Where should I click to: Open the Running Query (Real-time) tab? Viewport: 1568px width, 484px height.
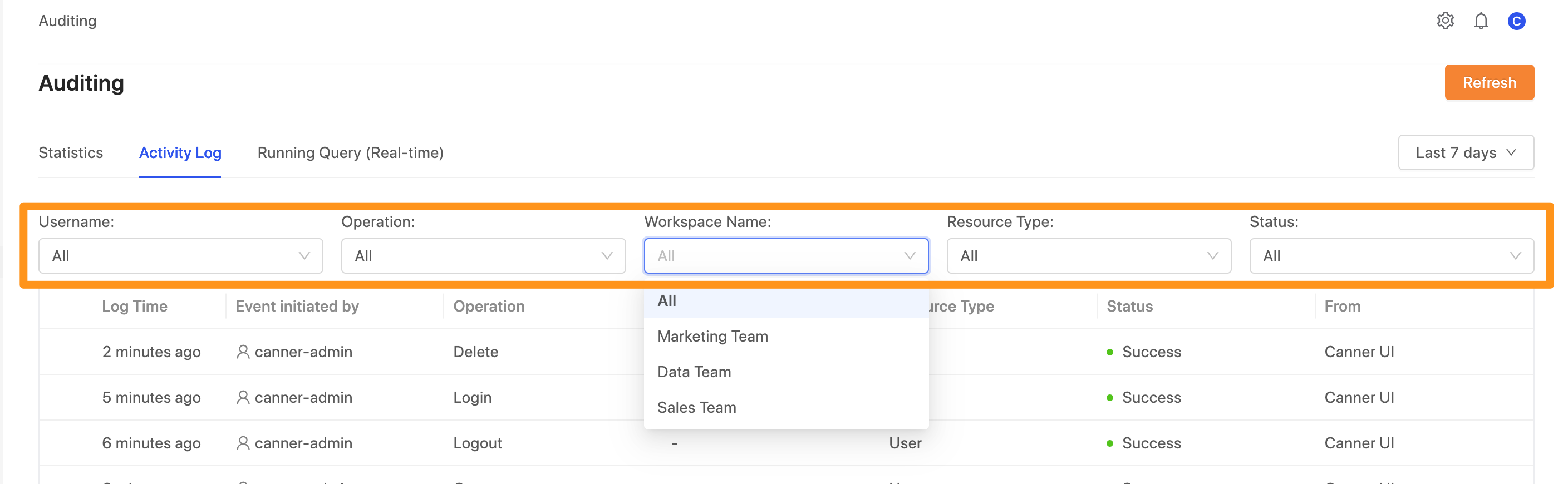pyautogui.click(x=350, y=152)
